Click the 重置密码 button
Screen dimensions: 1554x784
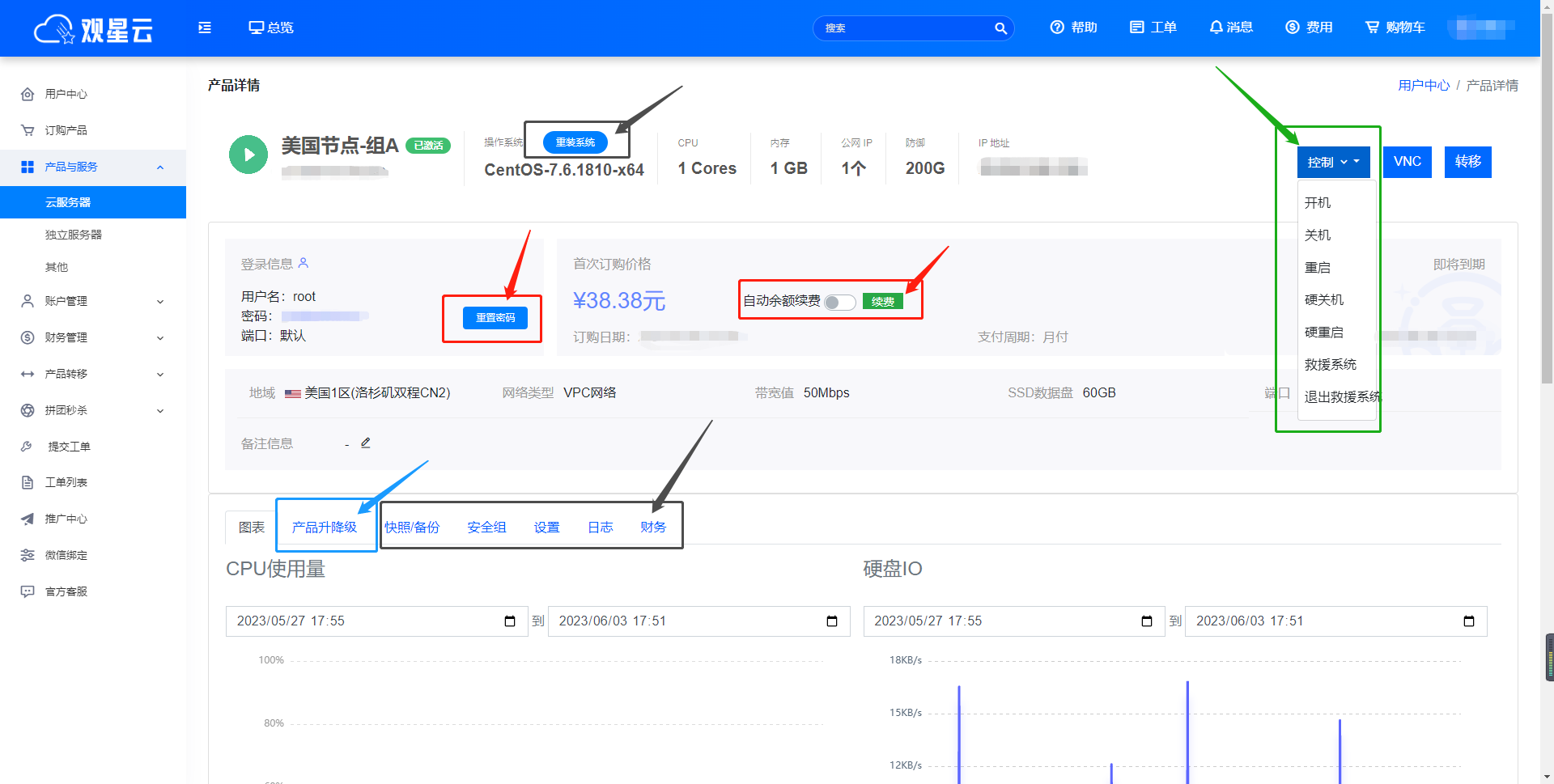(x=495, y=318)
